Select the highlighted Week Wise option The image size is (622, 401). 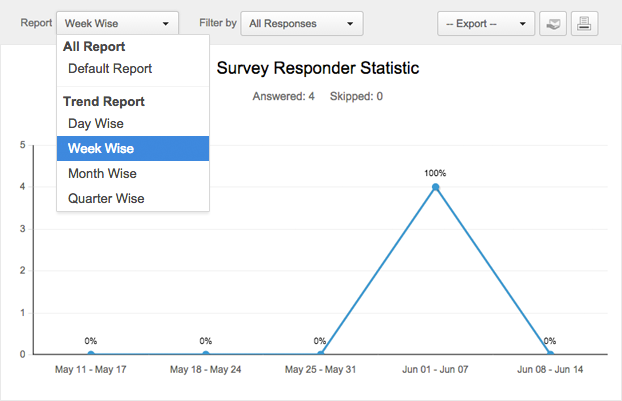tap(101, 149)
